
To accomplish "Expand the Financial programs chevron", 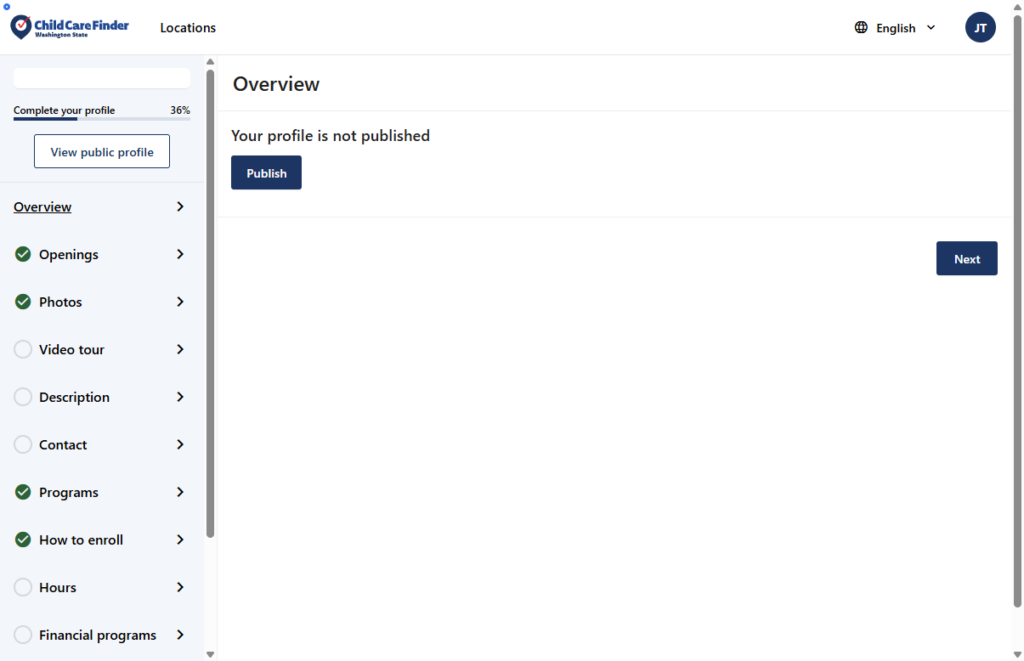I will tap(180, 635).
